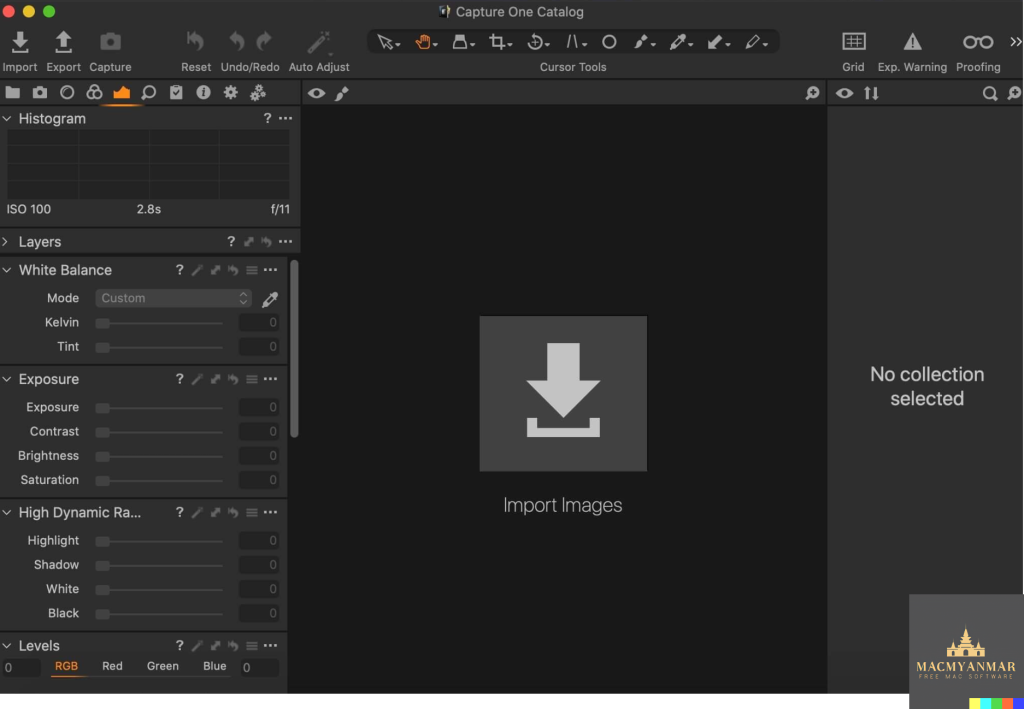The height and width of the screenshot is (709, 1024).
Task: Open the Exposure panel more options
Action: (270, 379)
